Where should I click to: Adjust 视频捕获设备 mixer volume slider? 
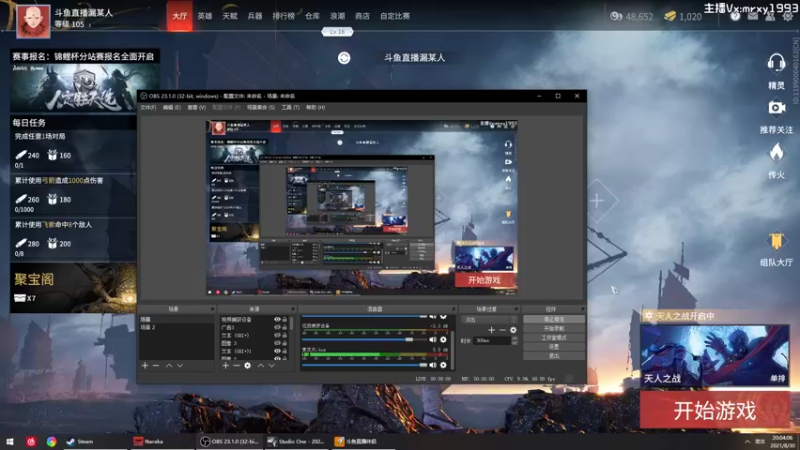[365, 339]
